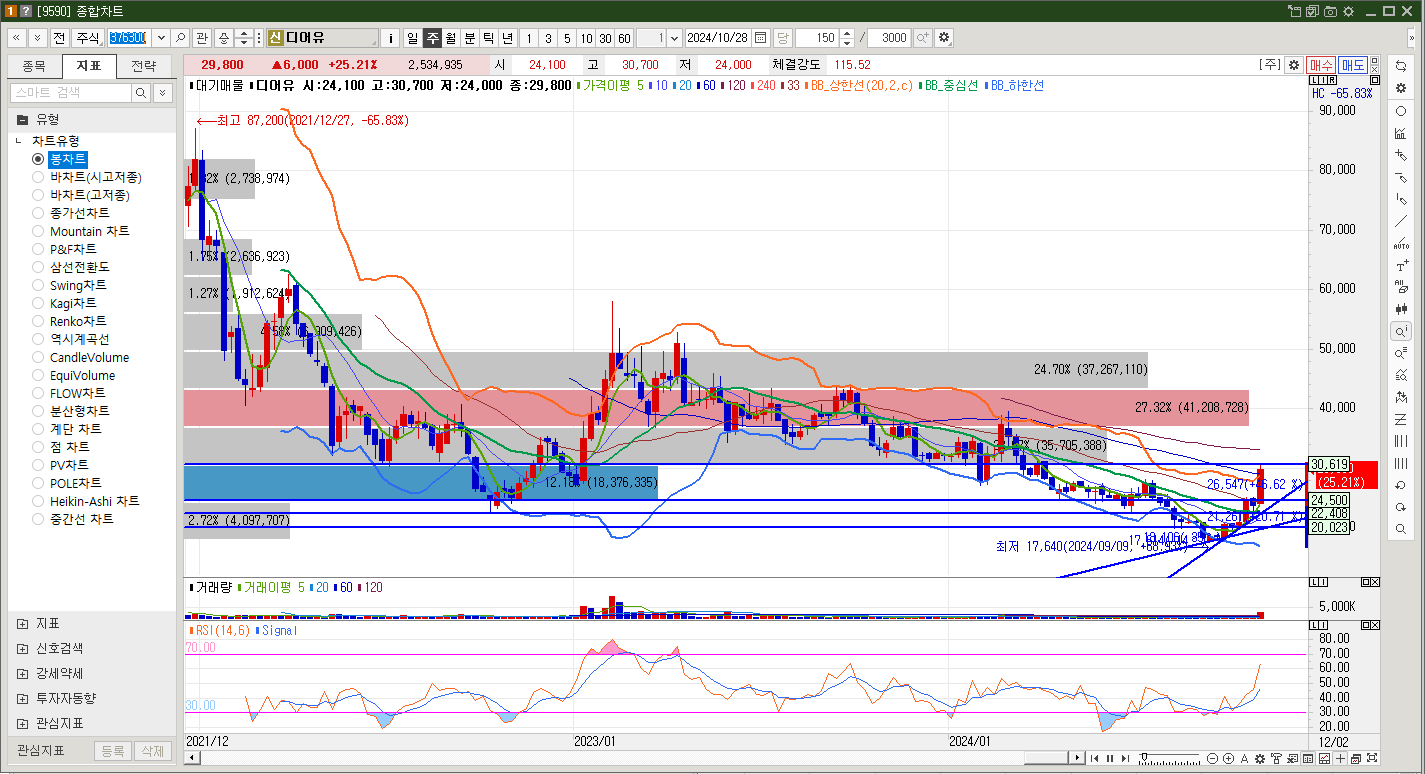The image size is (1425, 774).
Task: Select minute 분 period button
Action: (x=470, y=38)
